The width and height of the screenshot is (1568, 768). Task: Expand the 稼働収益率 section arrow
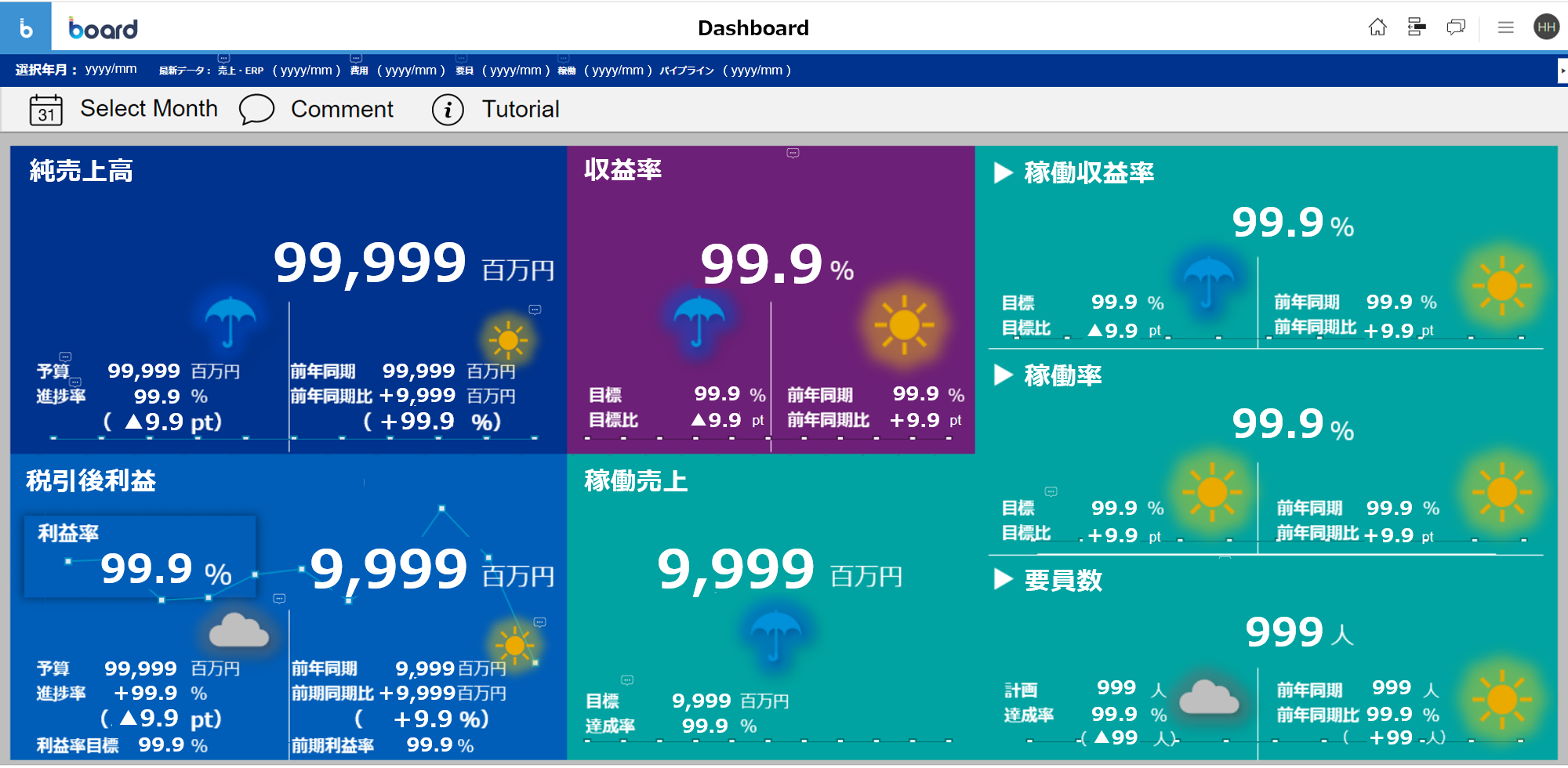click(x=1003, y=172)
